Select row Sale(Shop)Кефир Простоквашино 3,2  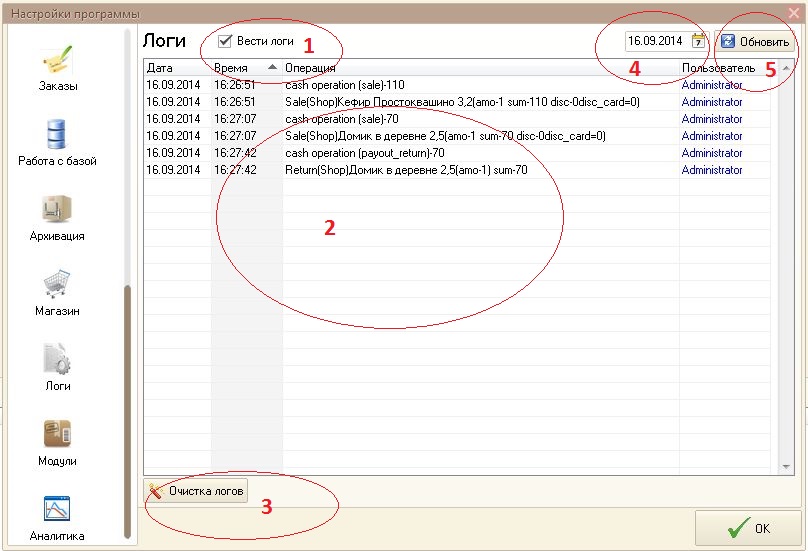tap(457, 102)
